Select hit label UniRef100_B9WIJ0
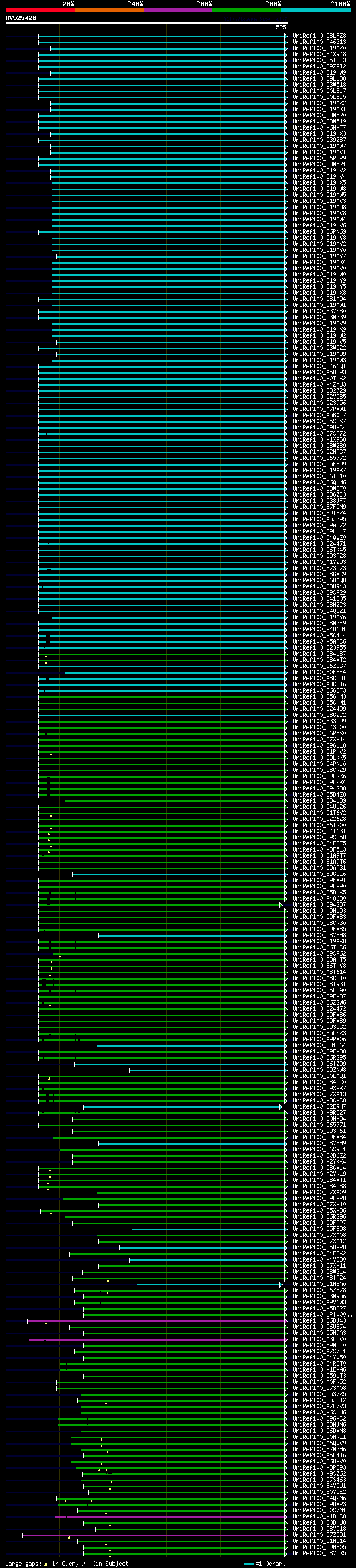 click(x=319, y=1345)
